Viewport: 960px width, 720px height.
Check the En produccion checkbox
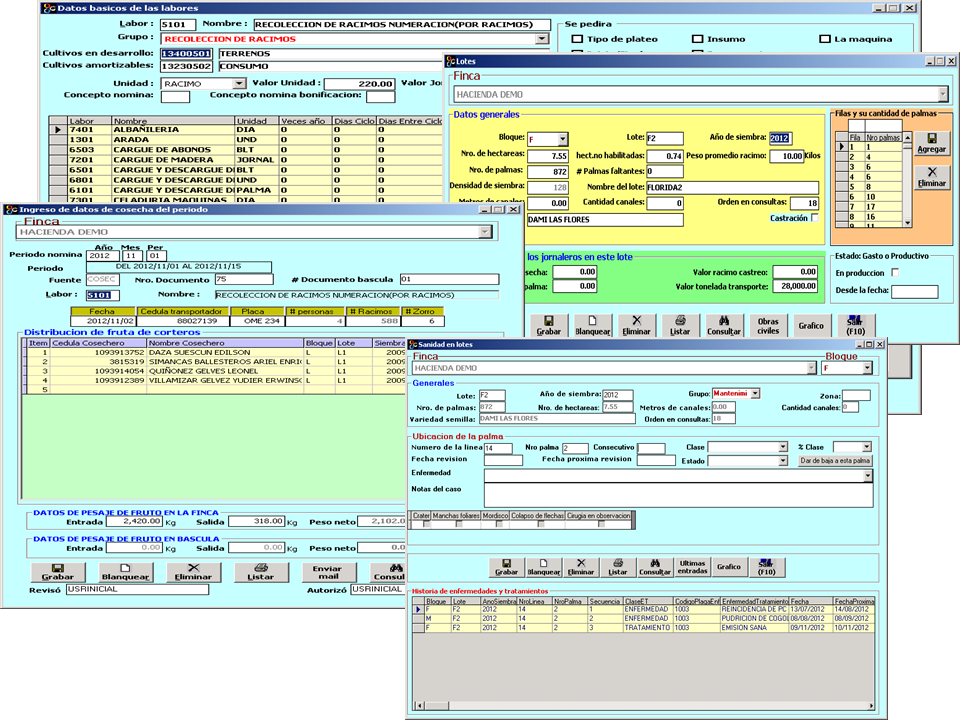pos(894,272)
